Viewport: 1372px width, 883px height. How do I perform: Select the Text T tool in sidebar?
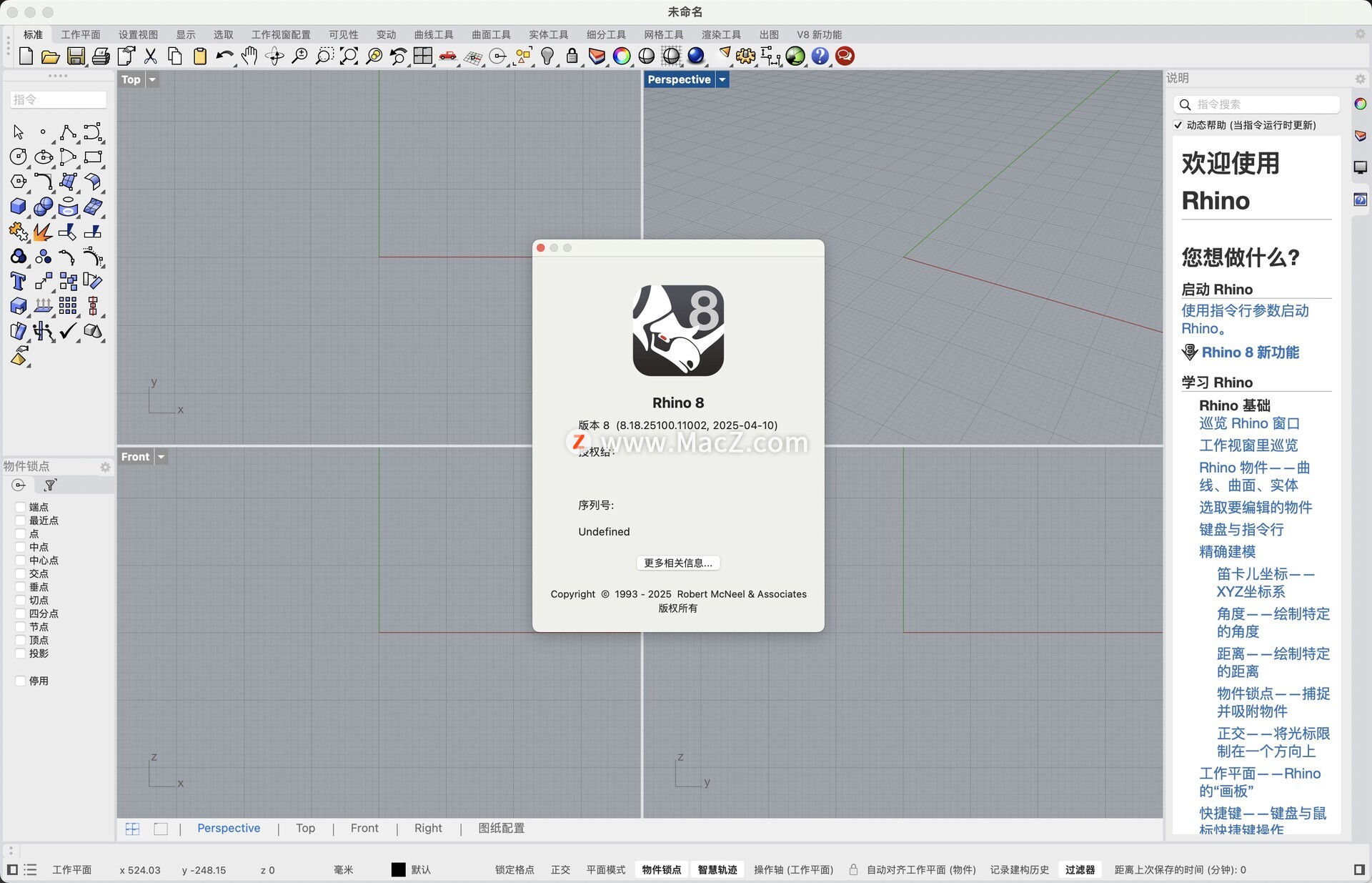tap(19, 281)
